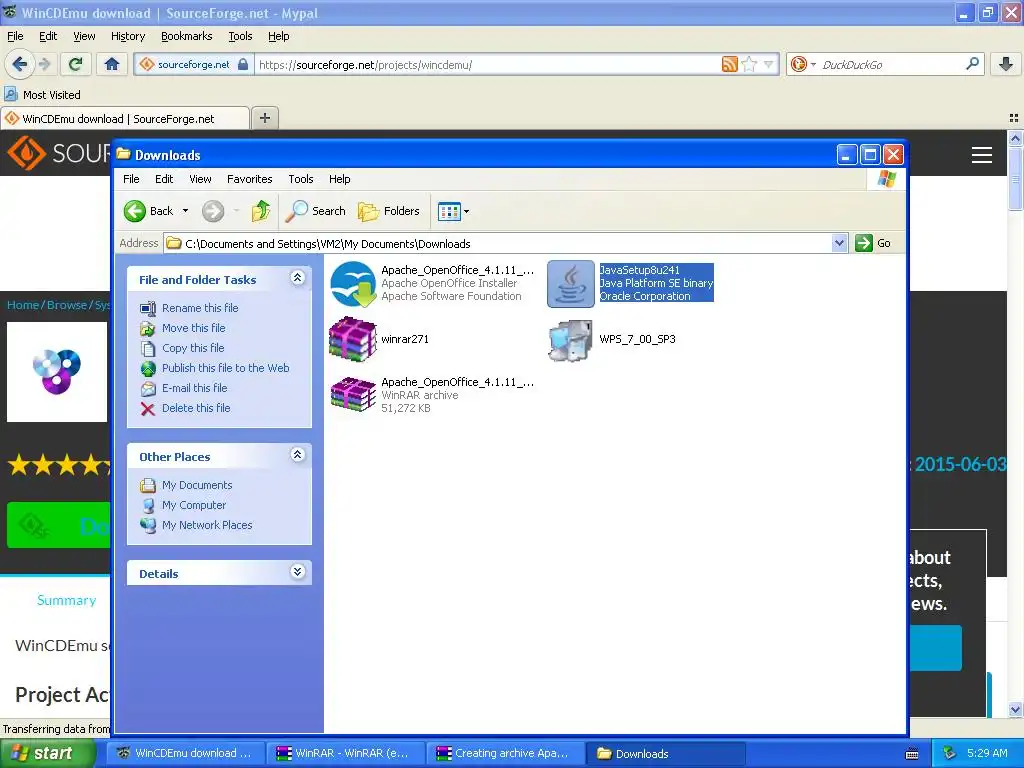Click E-mail this file

tap(195, 388)
